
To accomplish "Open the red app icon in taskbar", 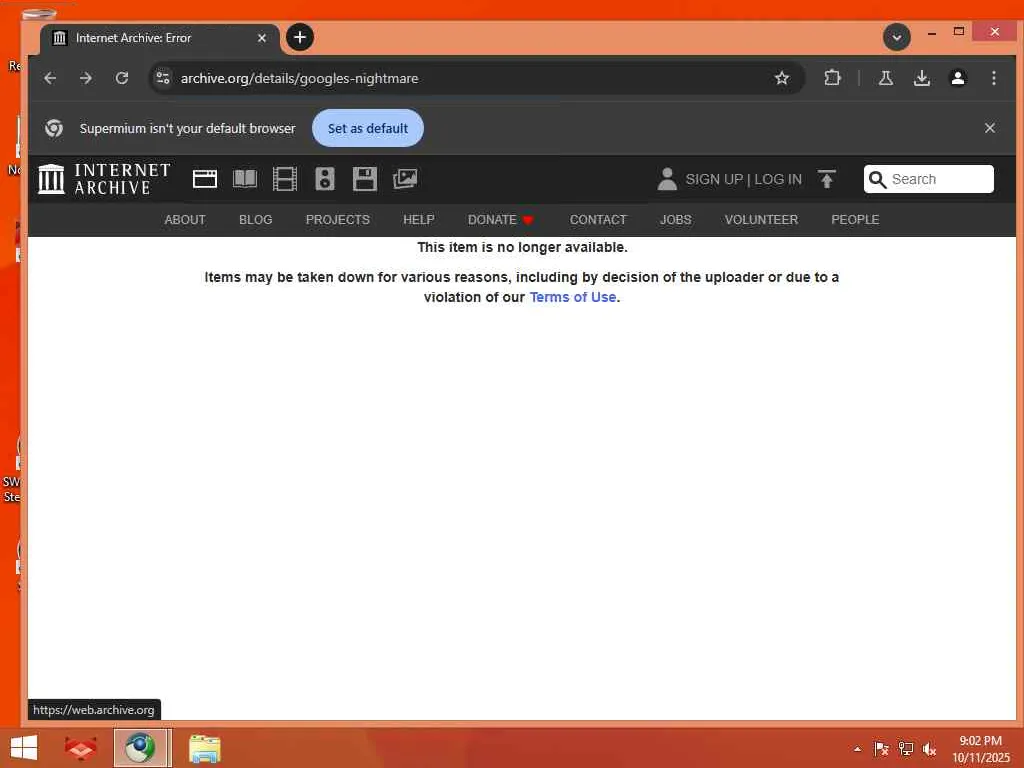I will (x=80, y=748).
